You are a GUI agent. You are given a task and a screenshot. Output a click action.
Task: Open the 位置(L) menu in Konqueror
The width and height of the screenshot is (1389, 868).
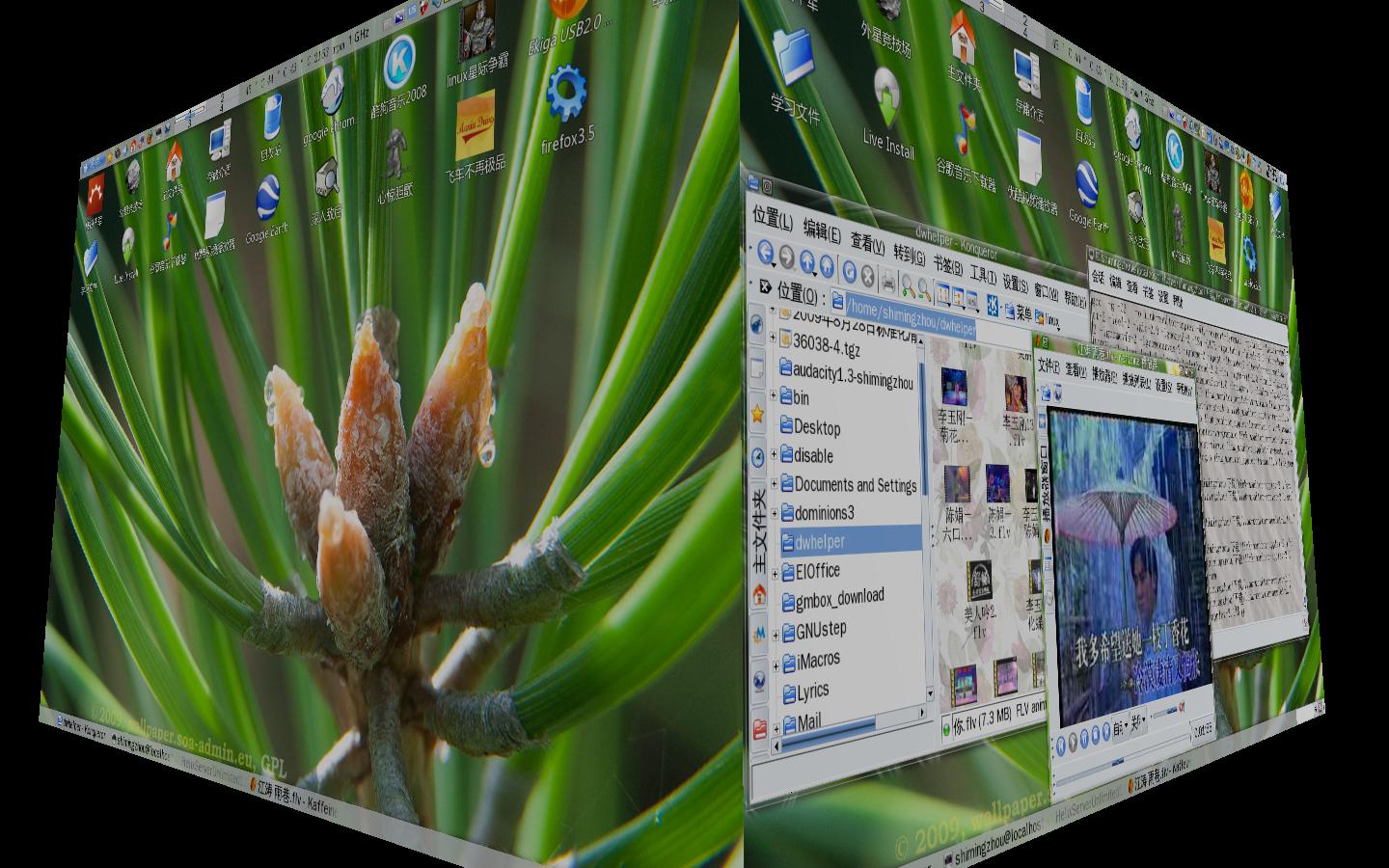(773, 216)
